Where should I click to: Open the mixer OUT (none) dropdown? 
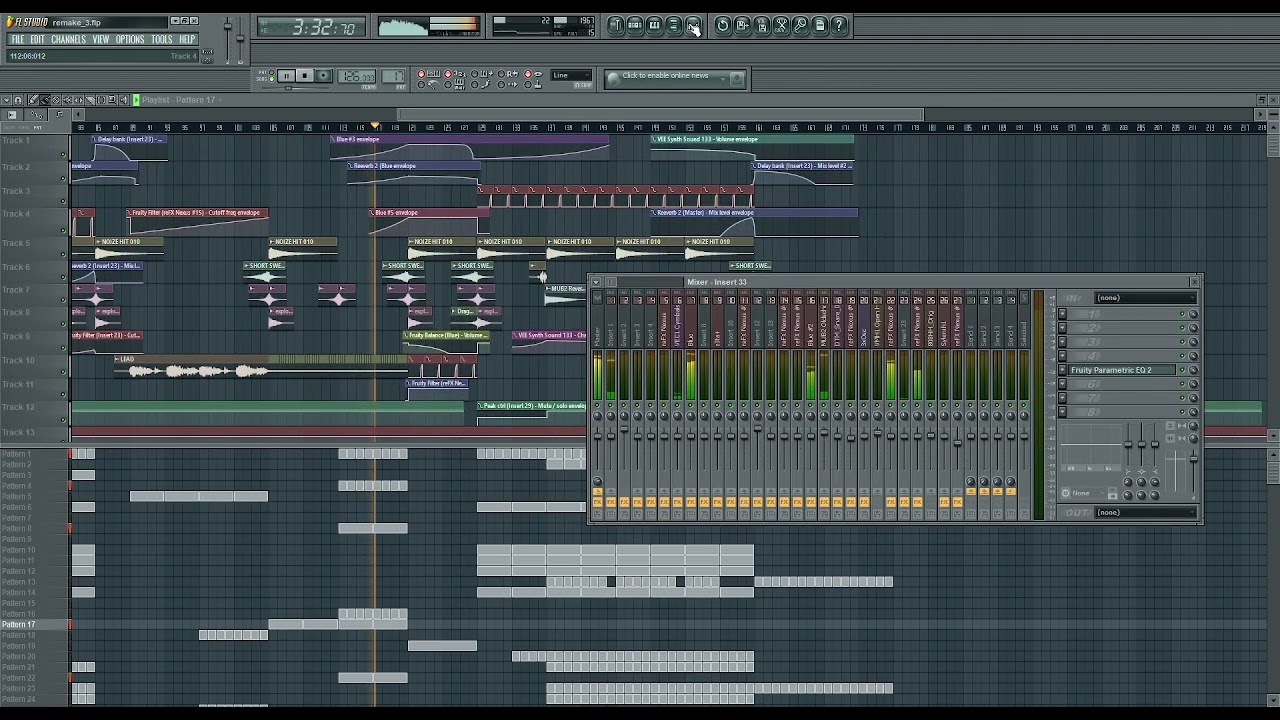1146,512
